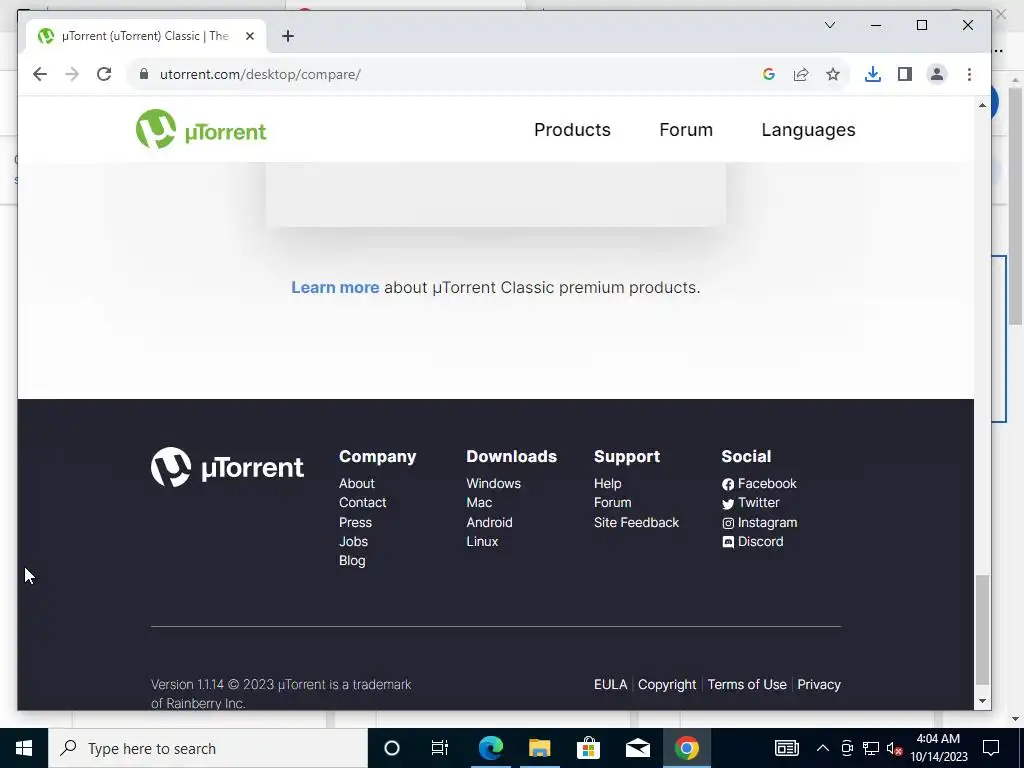Click Chrome icon in taskbar
Image resolution: width=1024 pixels, height=768 pixels.
pyautogui.click(x=686, y=748)
